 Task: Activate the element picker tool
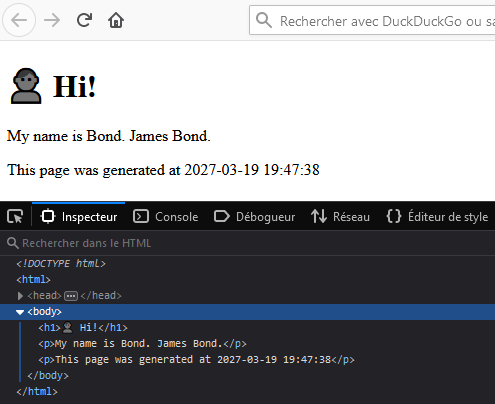(x=15, y=217)
